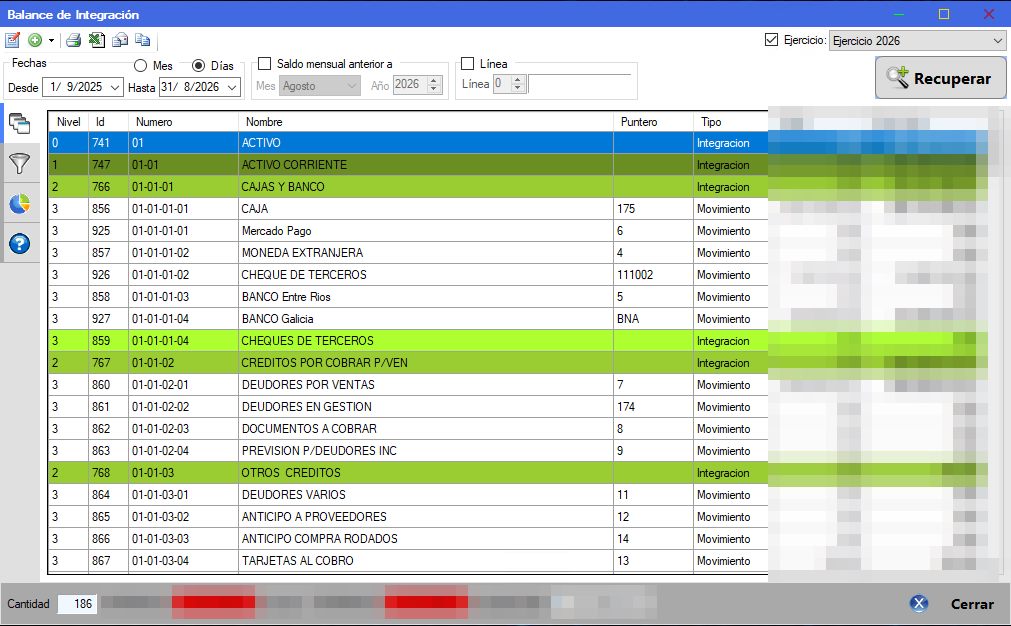Select CREDITOS POR COBRAR P/VEN row

click(x=408, y=362)
